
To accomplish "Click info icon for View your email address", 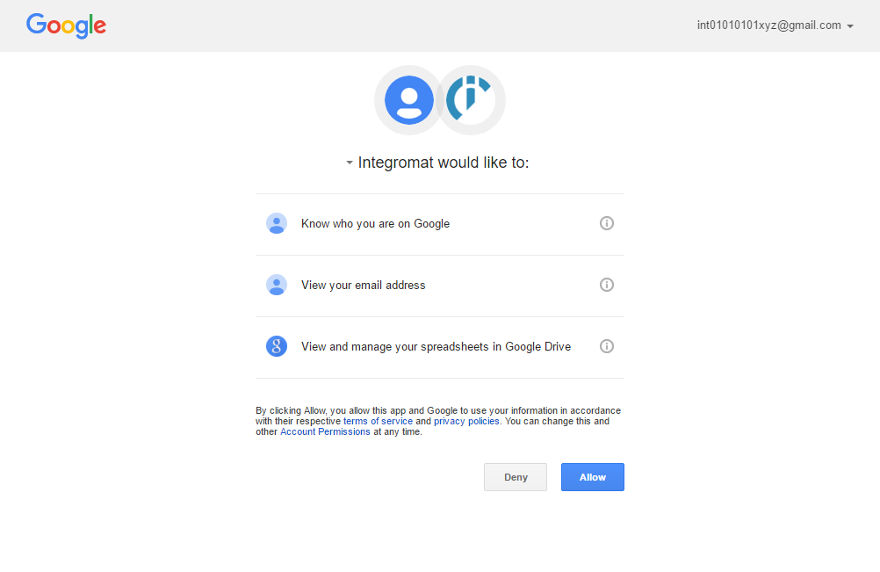I will (606, 285).
